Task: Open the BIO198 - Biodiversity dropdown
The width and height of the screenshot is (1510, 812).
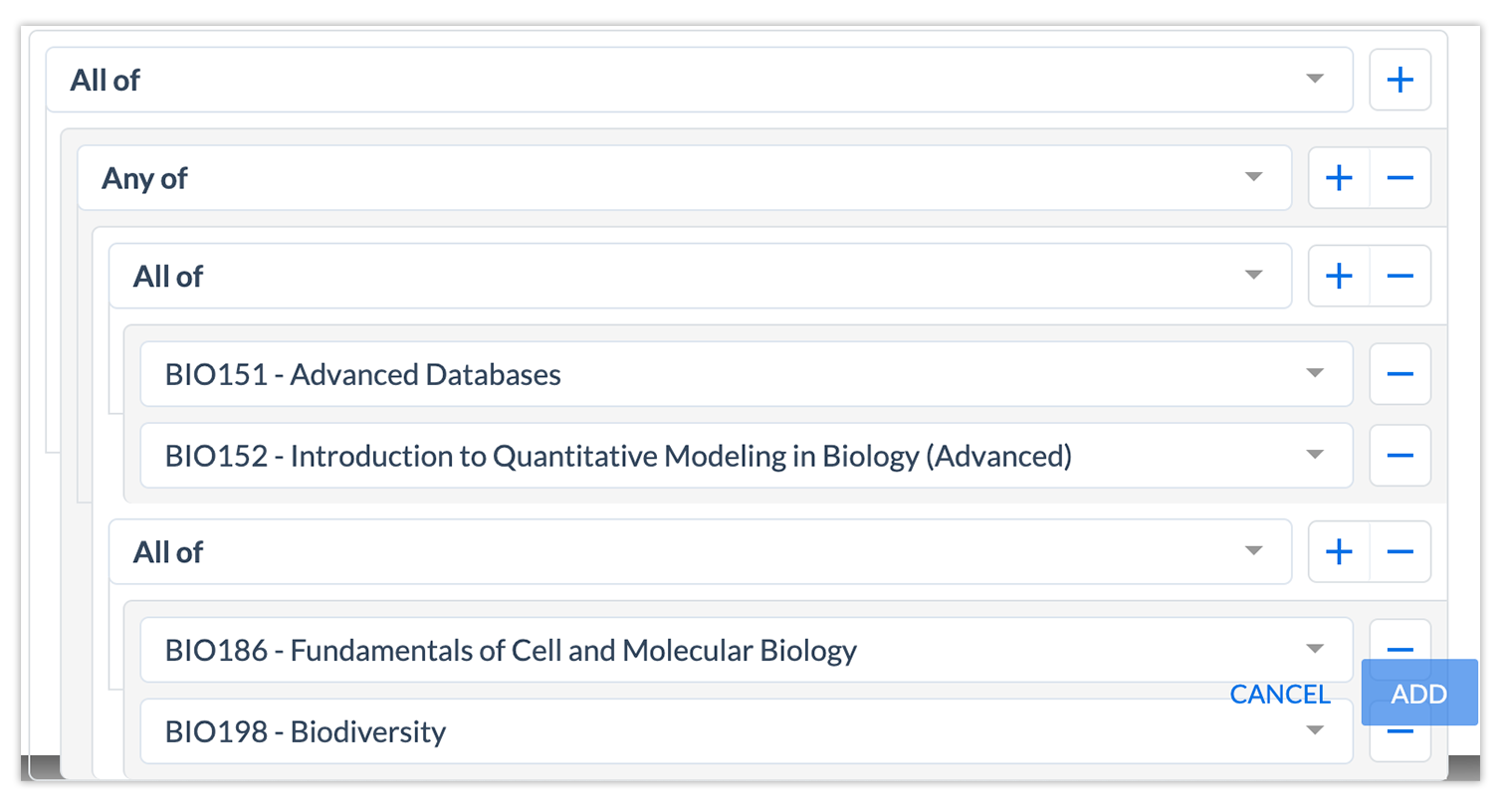Action: 1314,731
